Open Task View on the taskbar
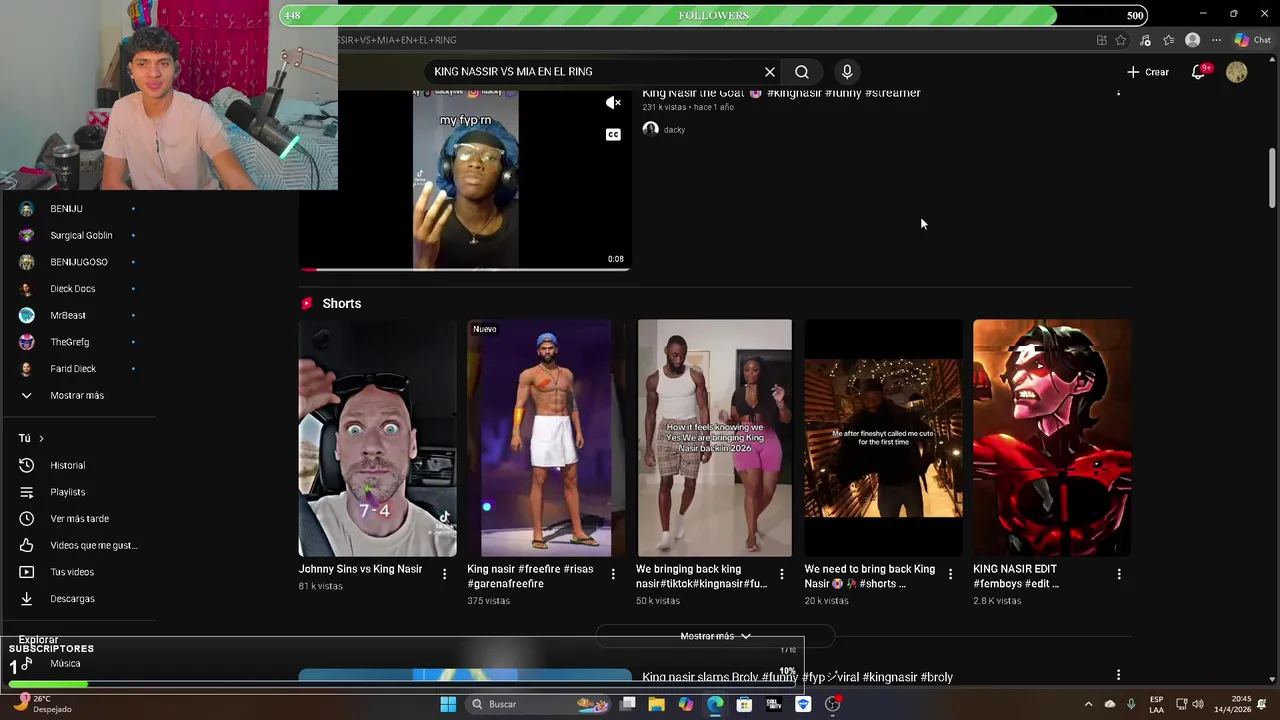1280x720 pixels. click(x=627, y=704)
